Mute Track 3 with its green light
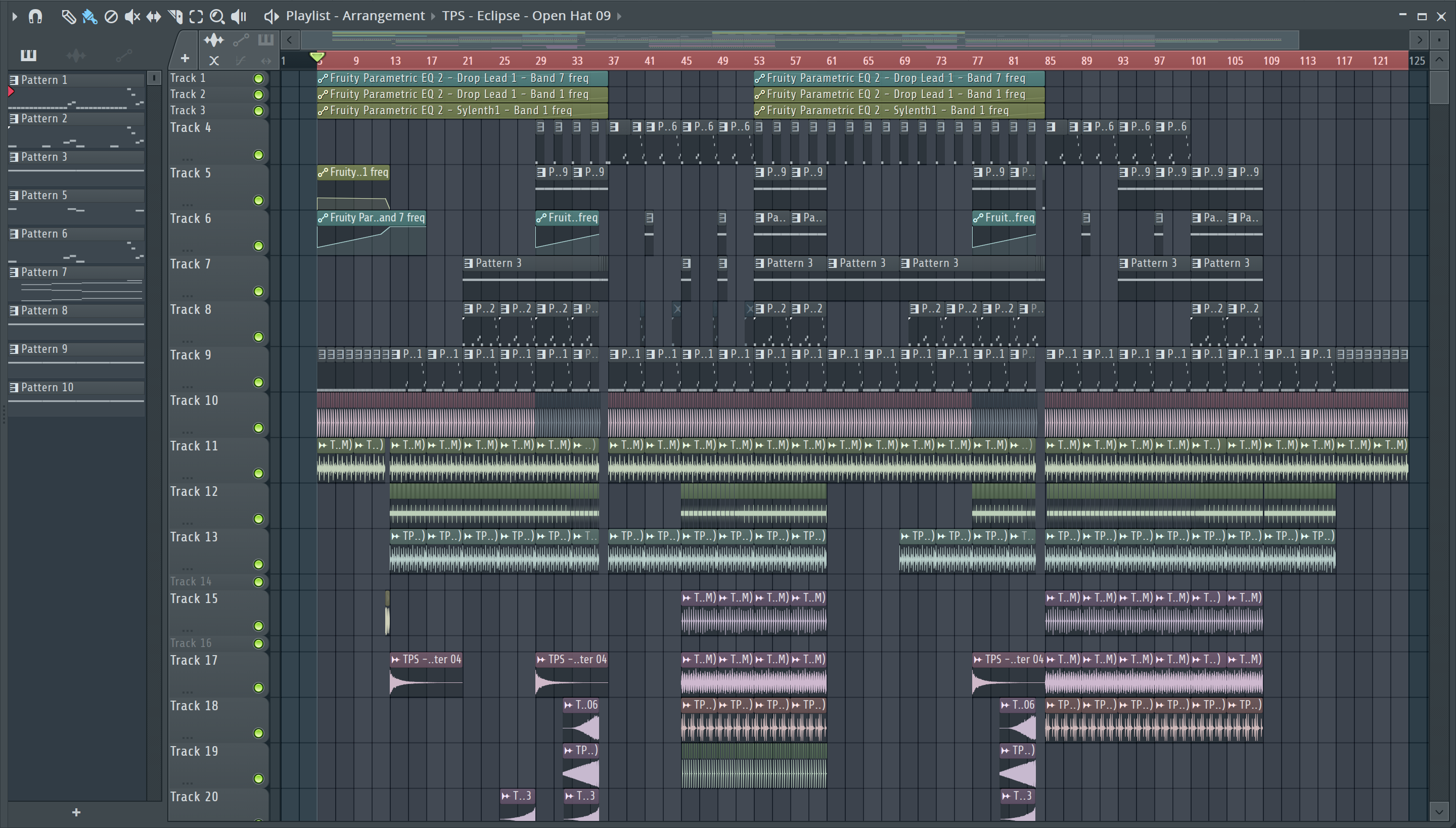 tap(258, 111)
